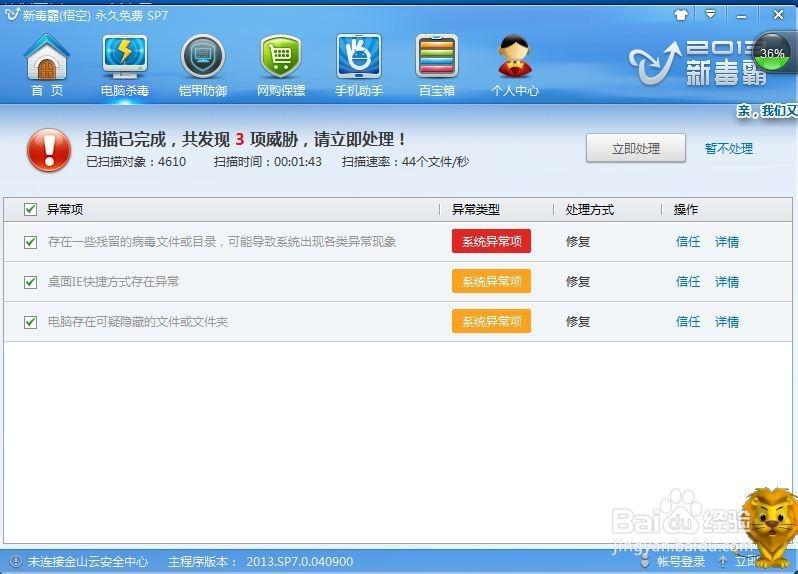This screenshot has height=574, width=798.
Task: Select the 桌面IE快捷方式存在异常 row text
Action: (x=113, y=281)
